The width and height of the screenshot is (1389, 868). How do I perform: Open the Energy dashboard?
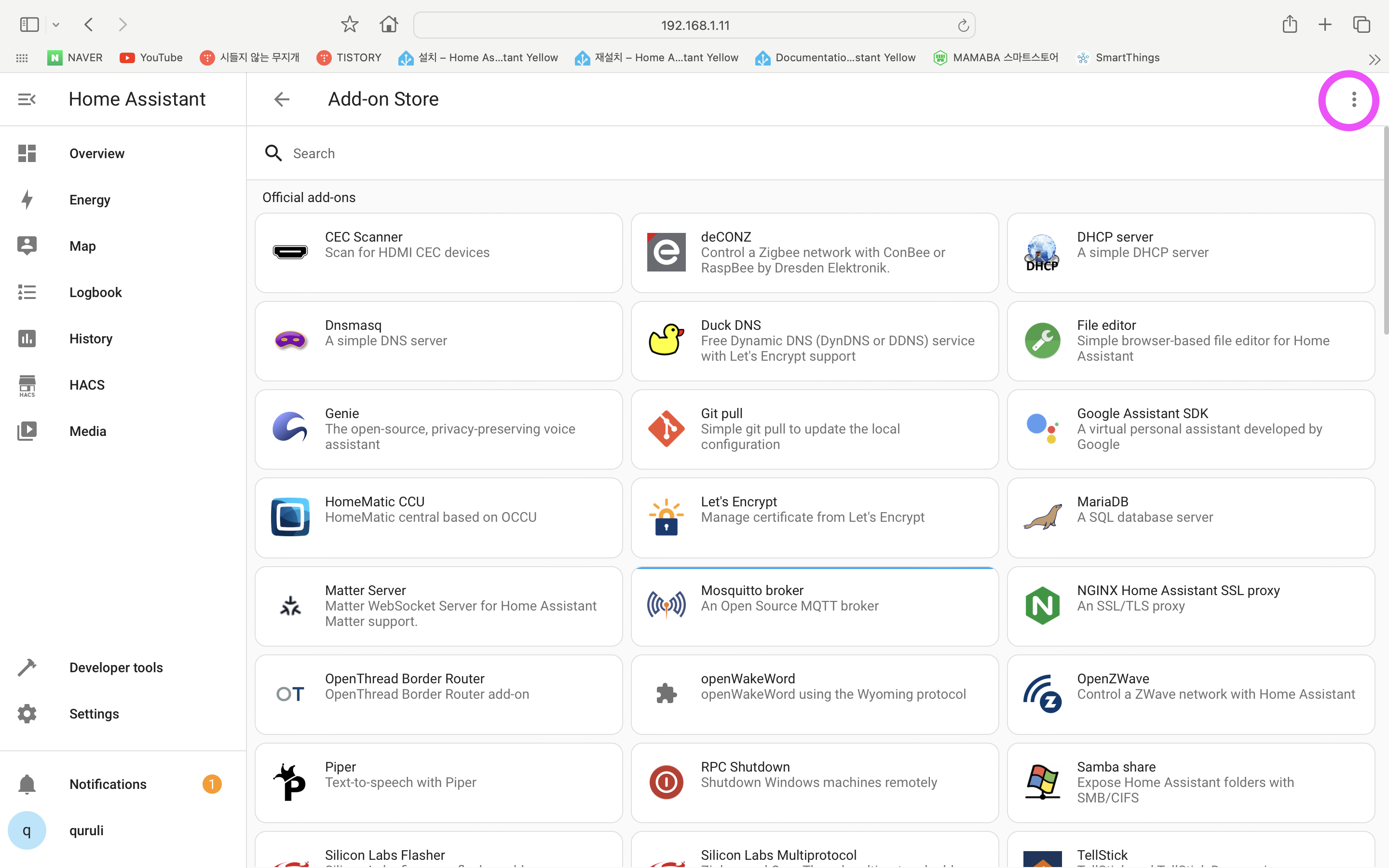coord(90,200)
